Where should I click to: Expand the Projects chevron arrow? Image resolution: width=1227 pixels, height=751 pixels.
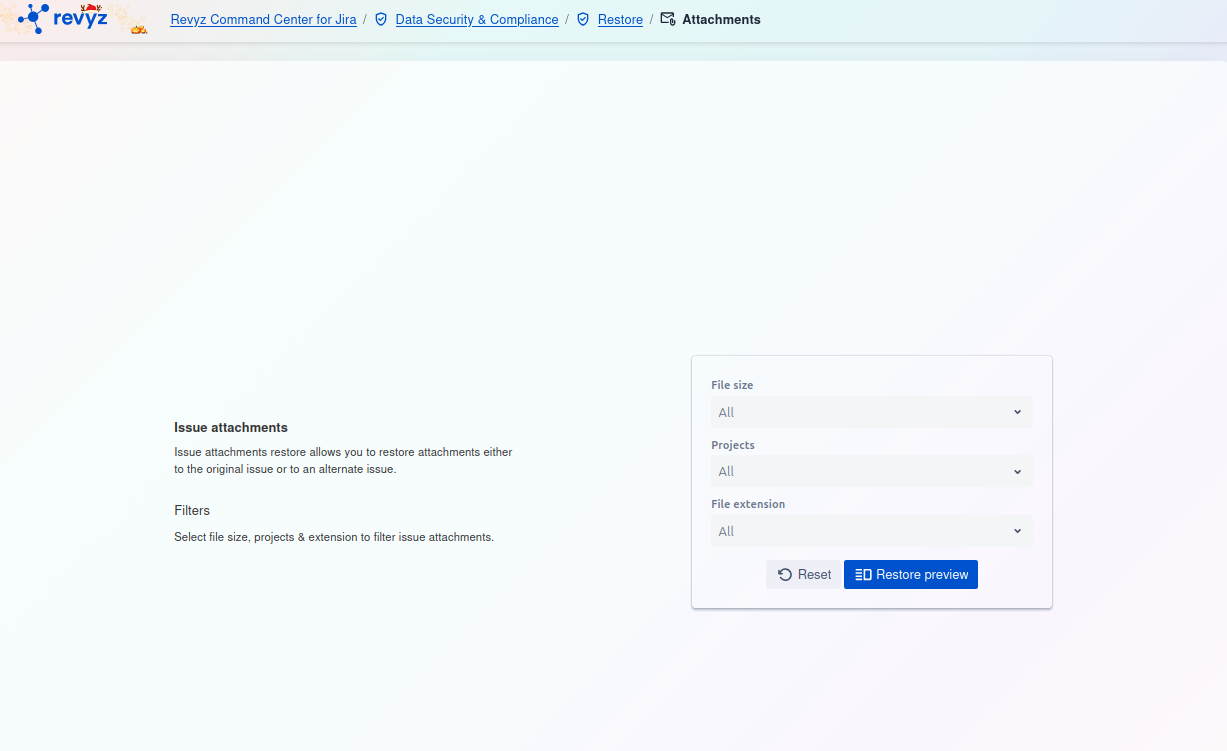[x=1017, y=472]
